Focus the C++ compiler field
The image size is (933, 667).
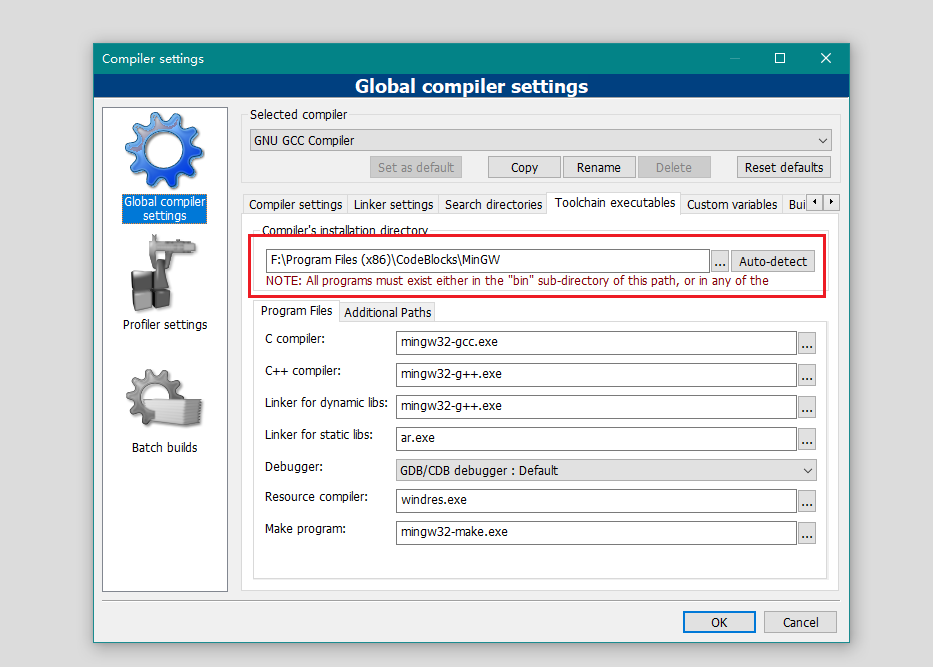pos(596,375)
